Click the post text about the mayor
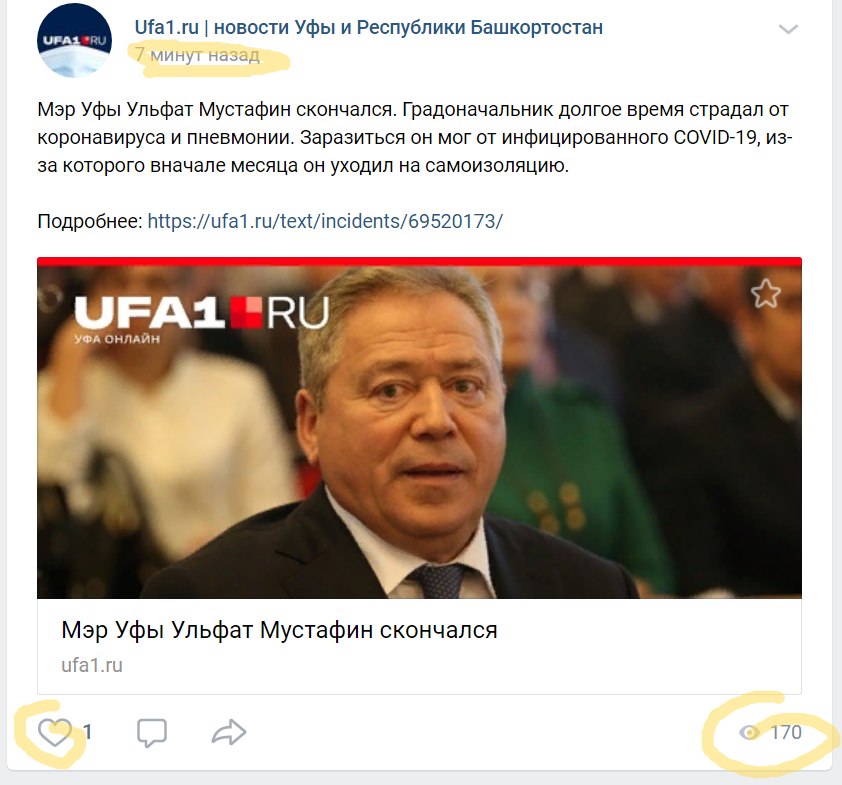Screen dimensions: 842x785 (415, 137)
